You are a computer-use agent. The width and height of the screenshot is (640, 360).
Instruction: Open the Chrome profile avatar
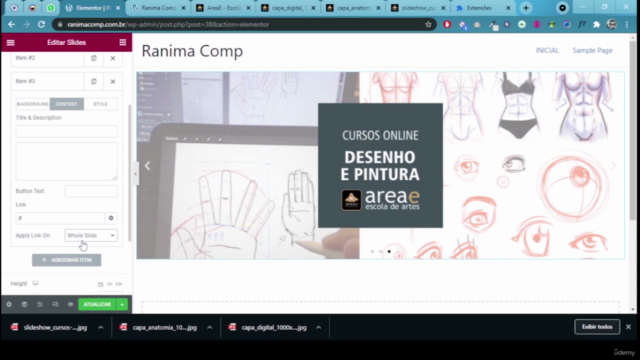[611, 24]
